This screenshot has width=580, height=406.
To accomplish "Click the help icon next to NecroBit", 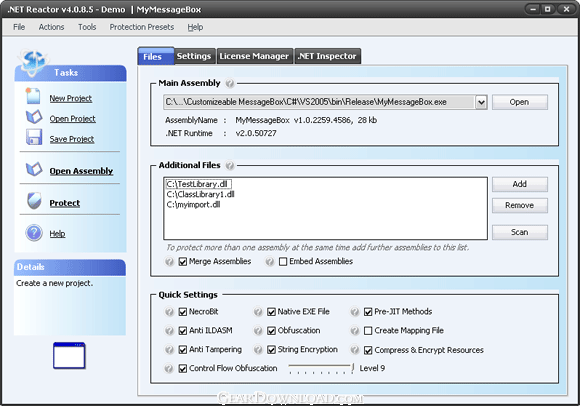I will (x=169, y=312).
